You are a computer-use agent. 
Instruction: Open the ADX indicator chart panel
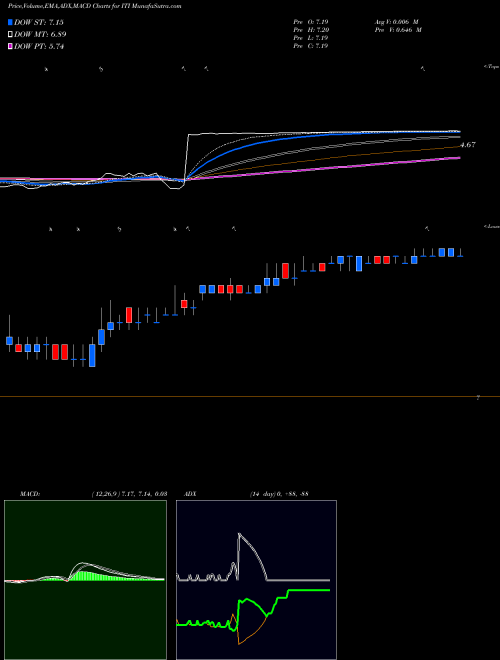[256, 580]
